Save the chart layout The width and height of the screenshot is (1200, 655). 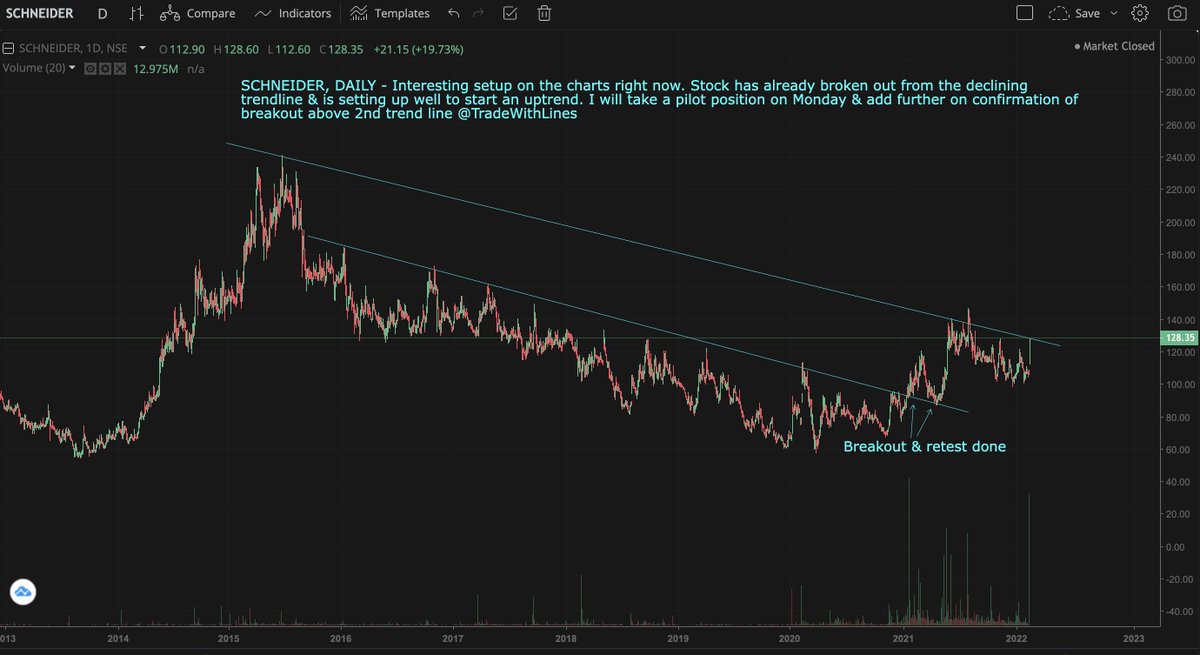1075,14
